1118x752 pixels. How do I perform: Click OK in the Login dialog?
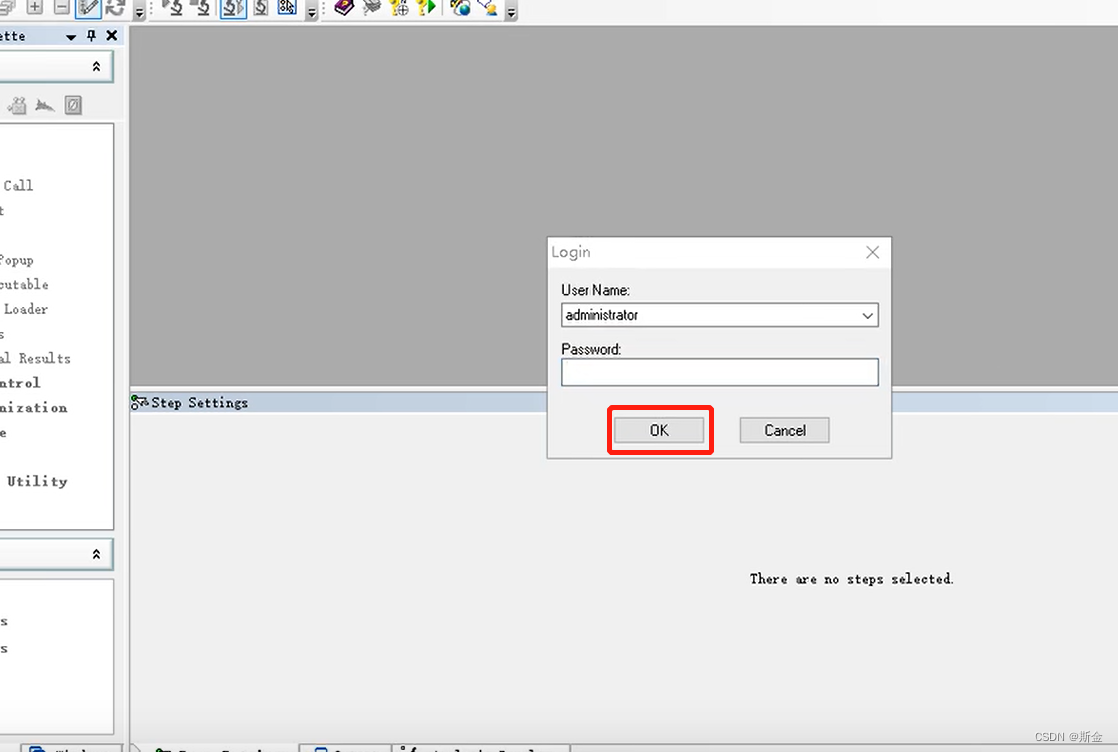click(x=659, y=430)
